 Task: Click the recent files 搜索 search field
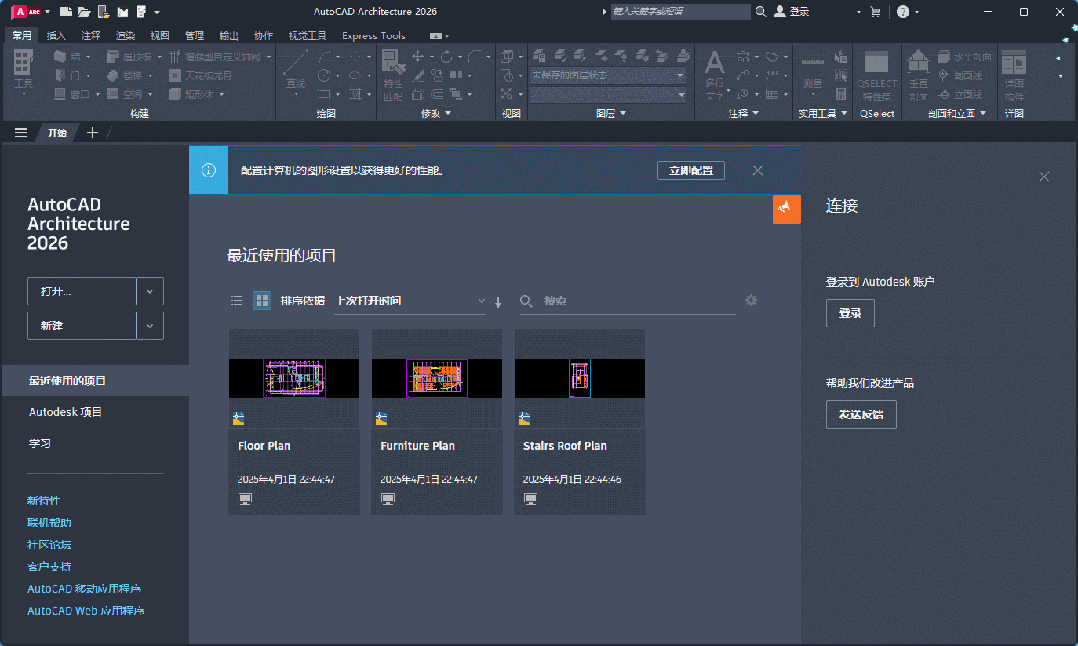627,301
